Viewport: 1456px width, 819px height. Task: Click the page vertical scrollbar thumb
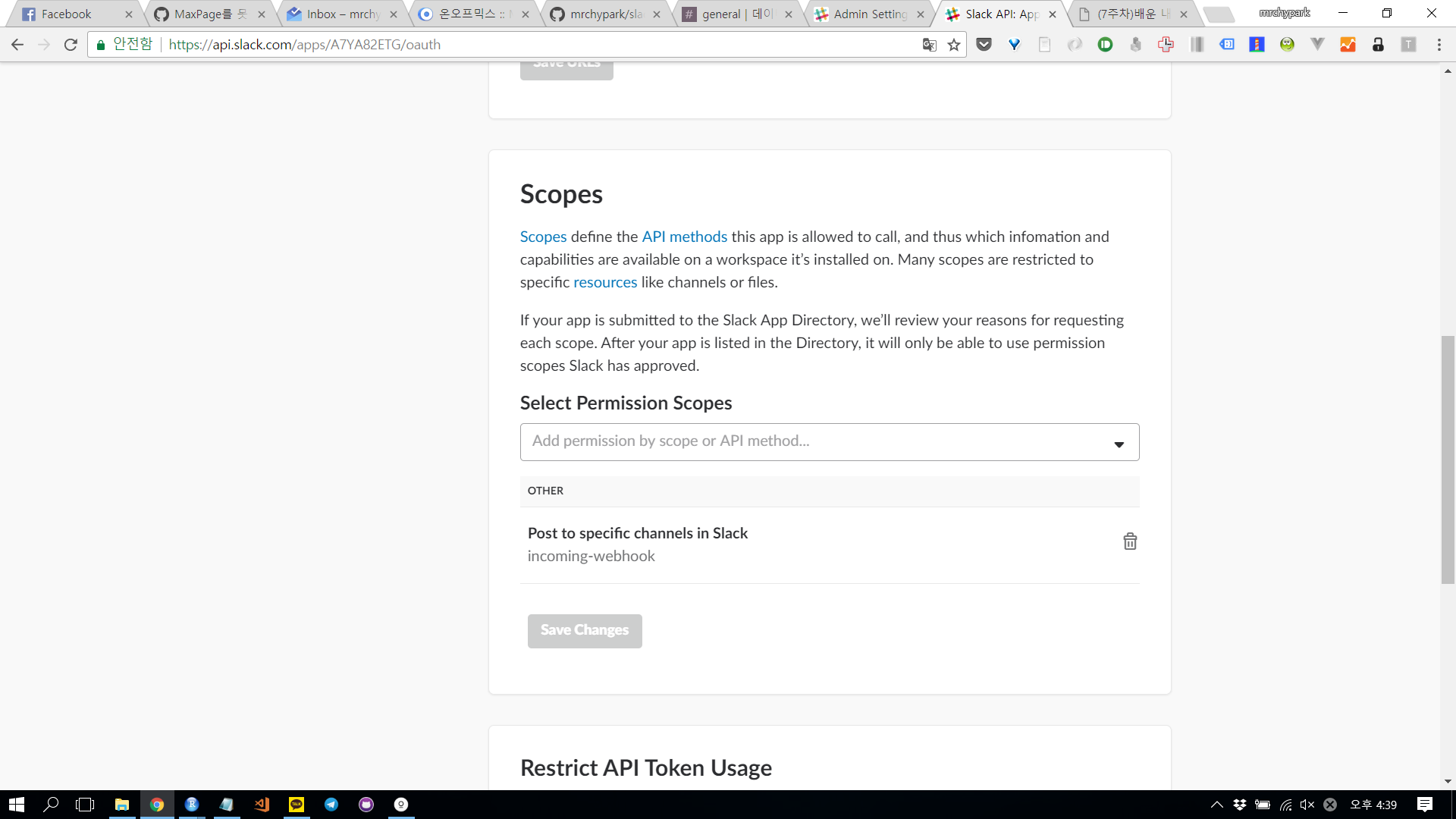[1448, 459]
